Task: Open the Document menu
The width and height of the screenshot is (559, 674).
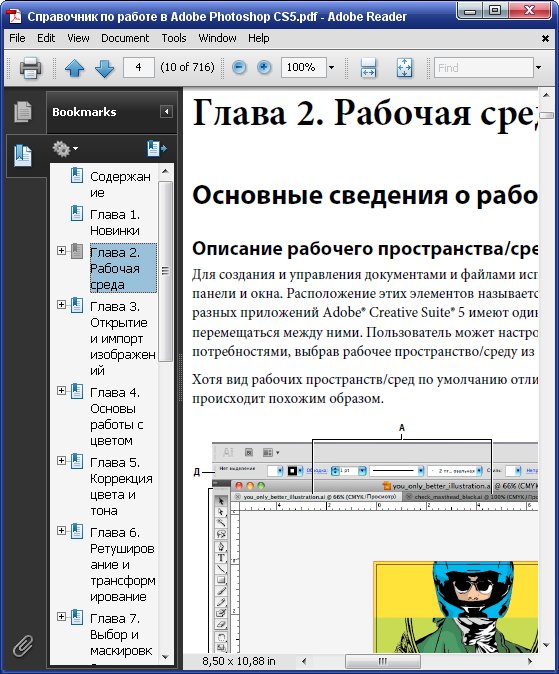Action: 125,38
